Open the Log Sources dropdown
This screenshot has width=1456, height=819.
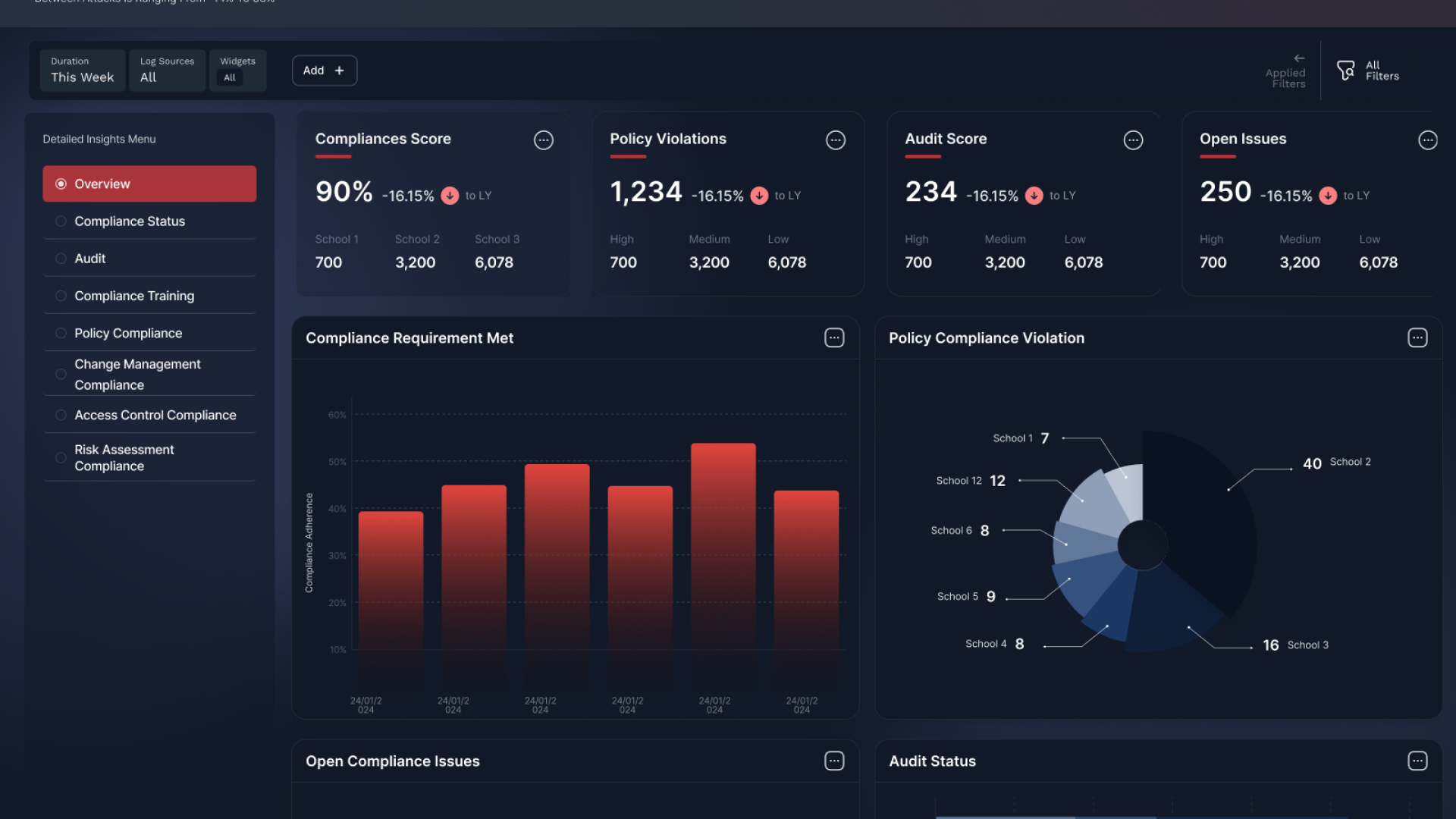point(167,71)
